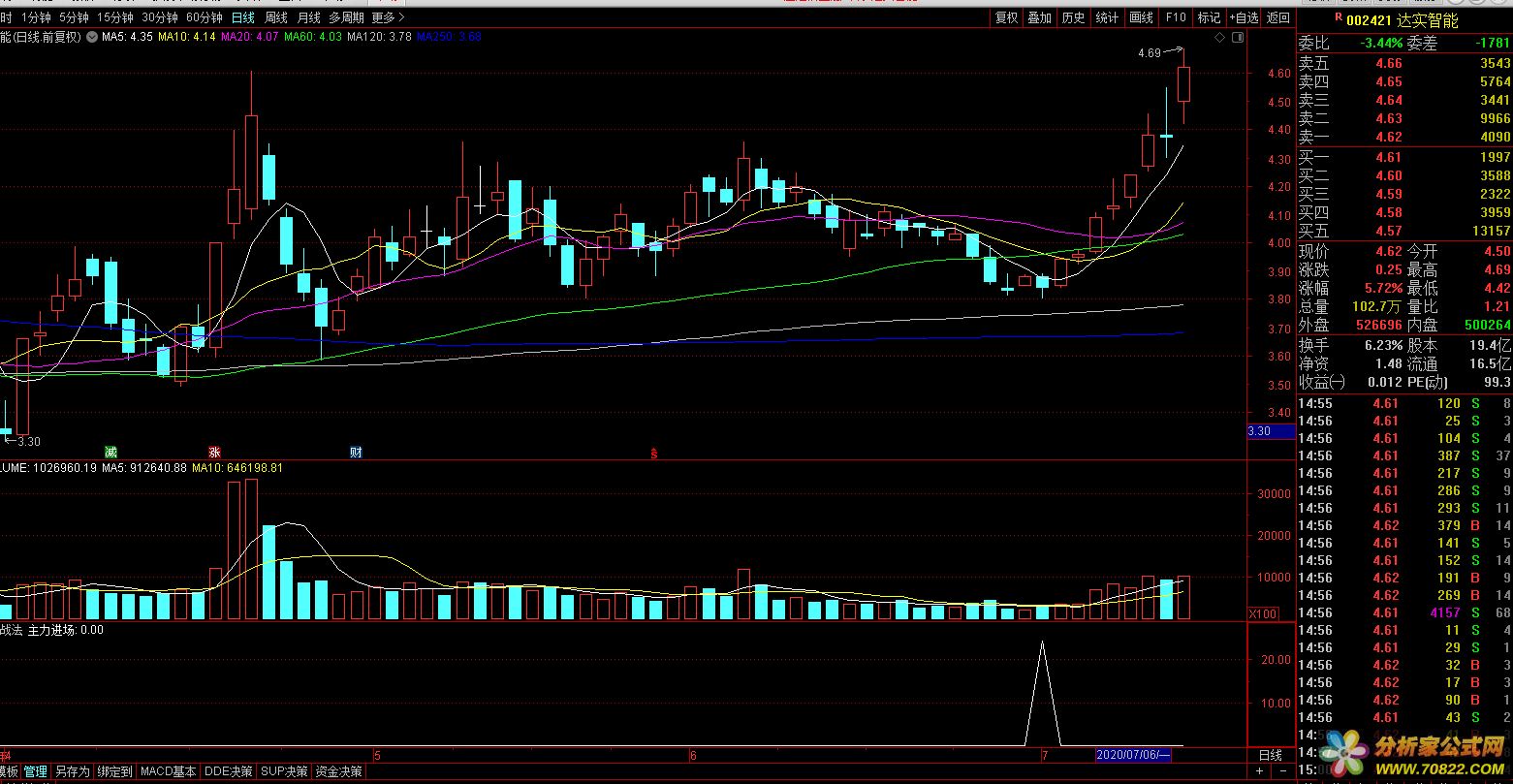This screenshot has height=784, width=1513.
Task: Switch to the 15分钟 period
Action: coord(115,17)
